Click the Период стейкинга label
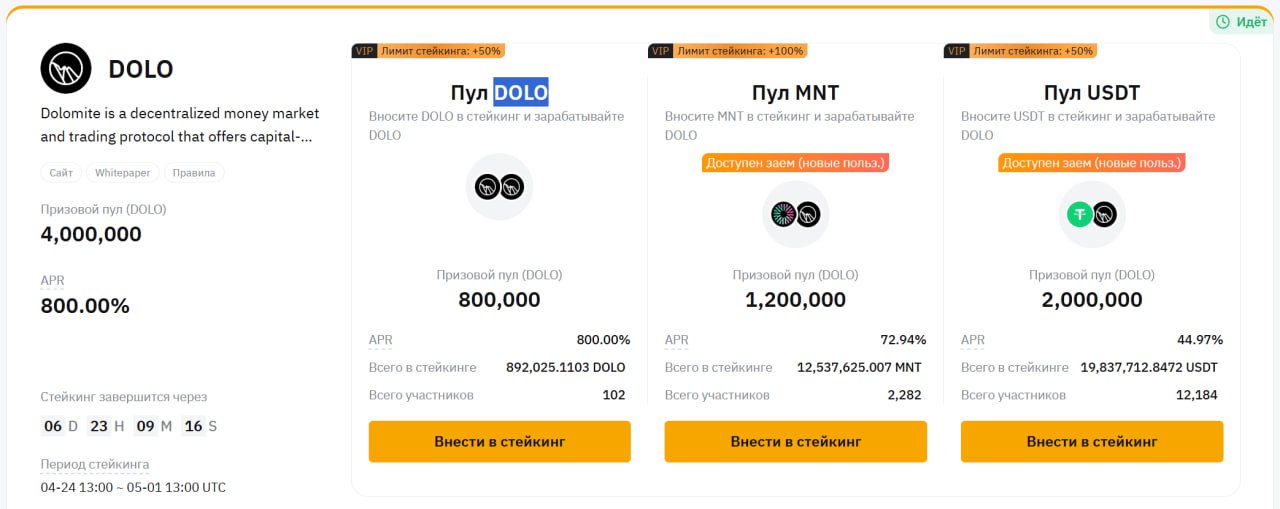 click(x=95, y=464)
